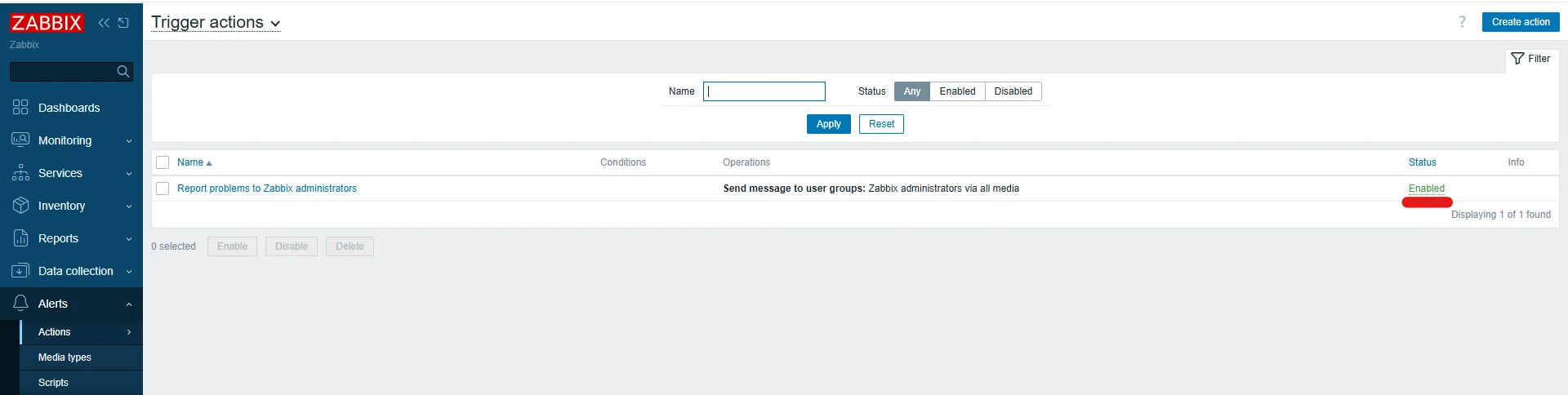
Task: Click the Zabbix logo
Action: click(47, 23)
